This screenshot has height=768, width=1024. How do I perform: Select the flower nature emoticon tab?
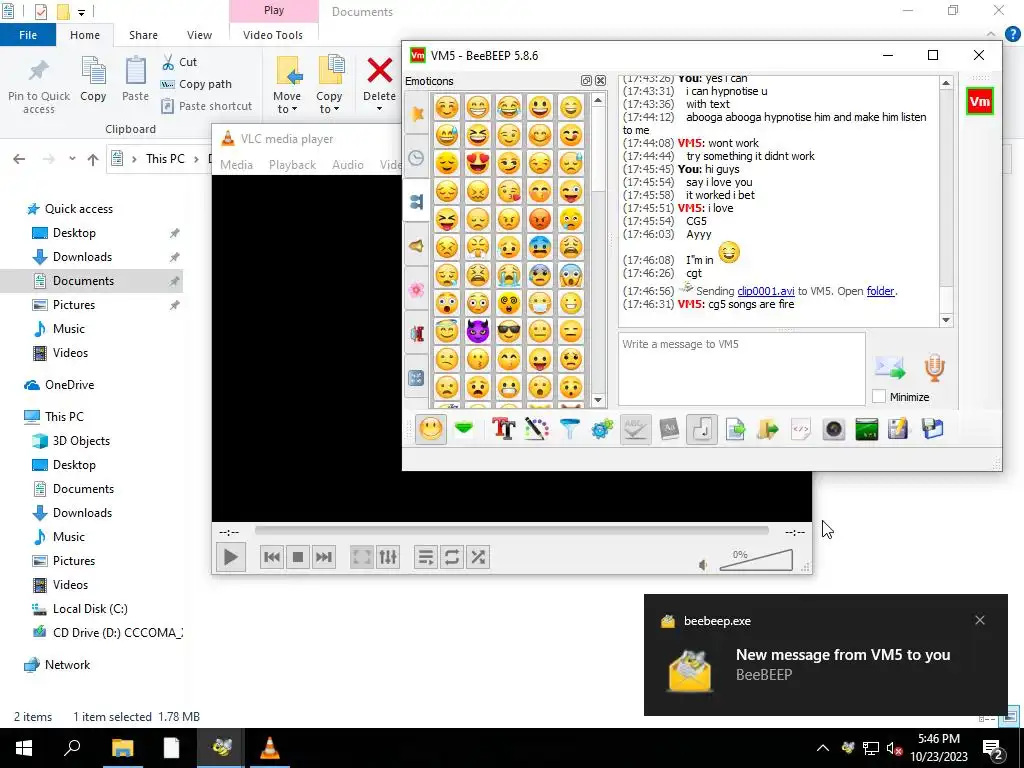pos(417,290)
